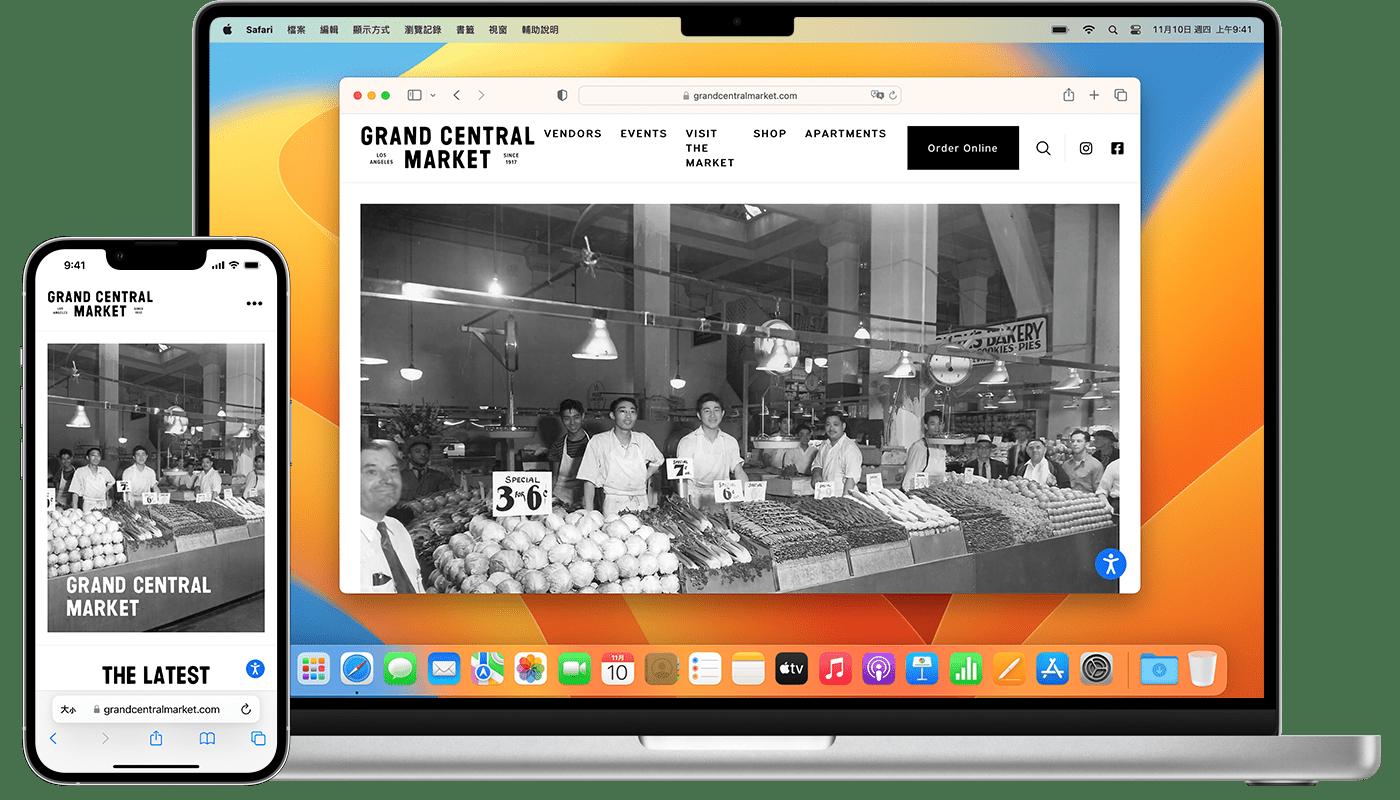Open the website's search magnifier icon
The image size is (1400, 800).
click(x=1043, y=148)
